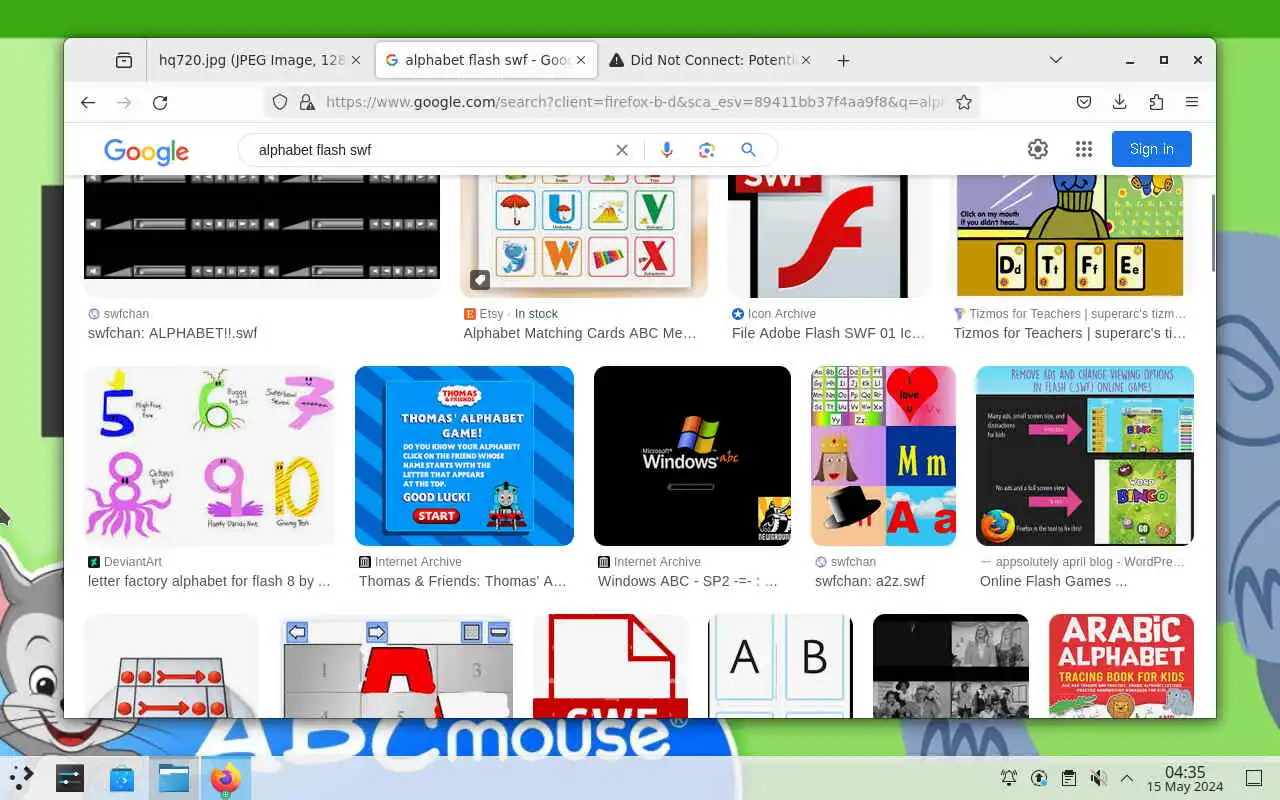Expand the list all tabs dropdown
Screen dimensions: 1280x800
pos(1056,60)
